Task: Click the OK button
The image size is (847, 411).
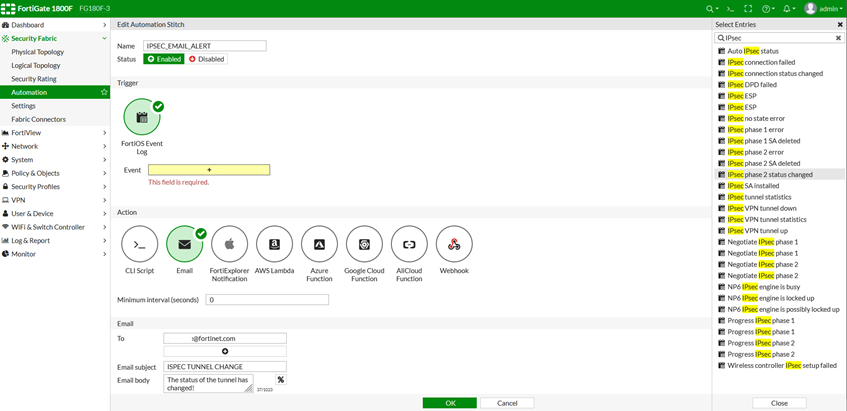Action: pos(449,403)
